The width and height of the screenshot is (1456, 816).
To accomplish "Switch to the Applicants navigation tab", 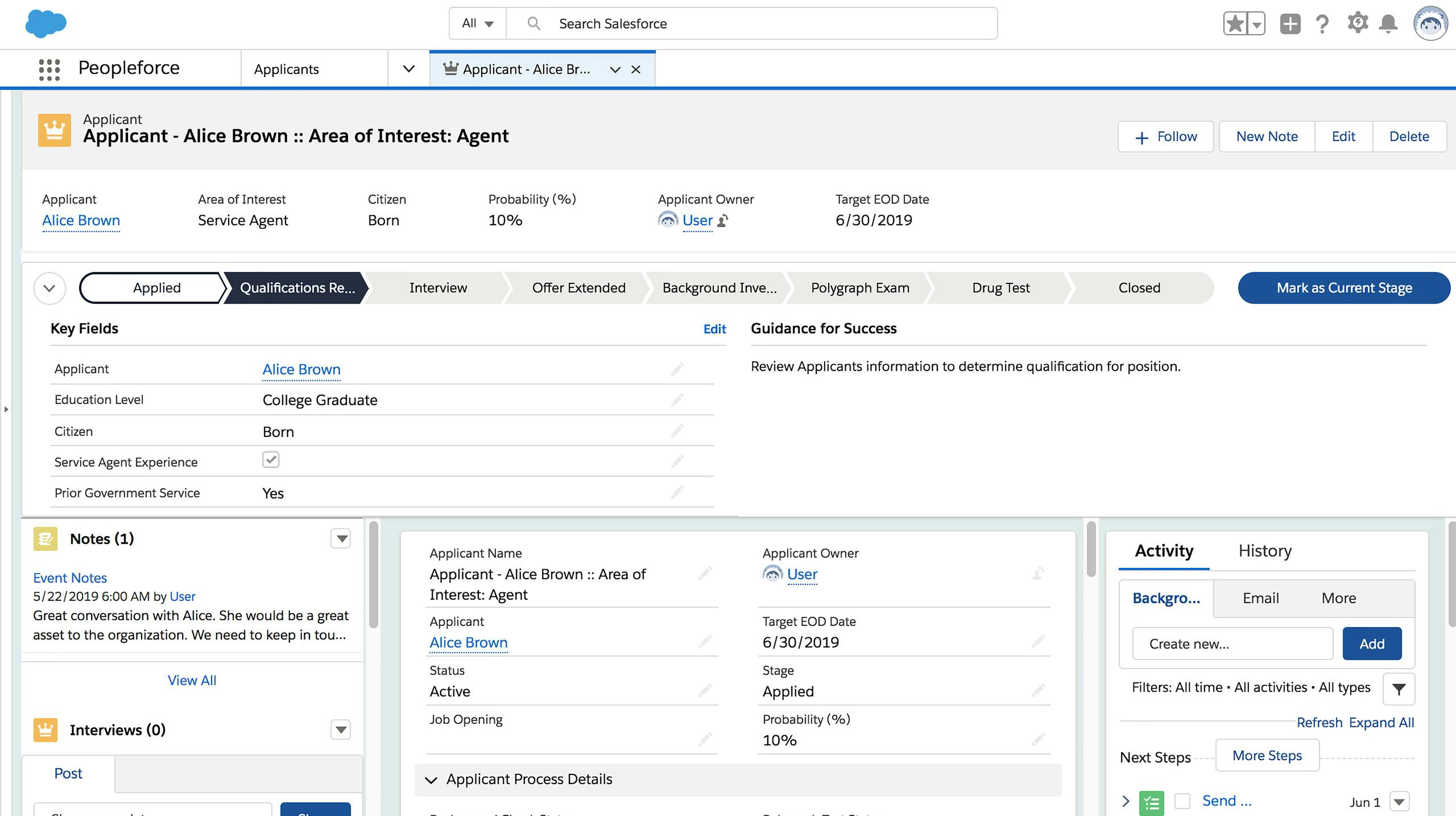I will coord(286,69).
